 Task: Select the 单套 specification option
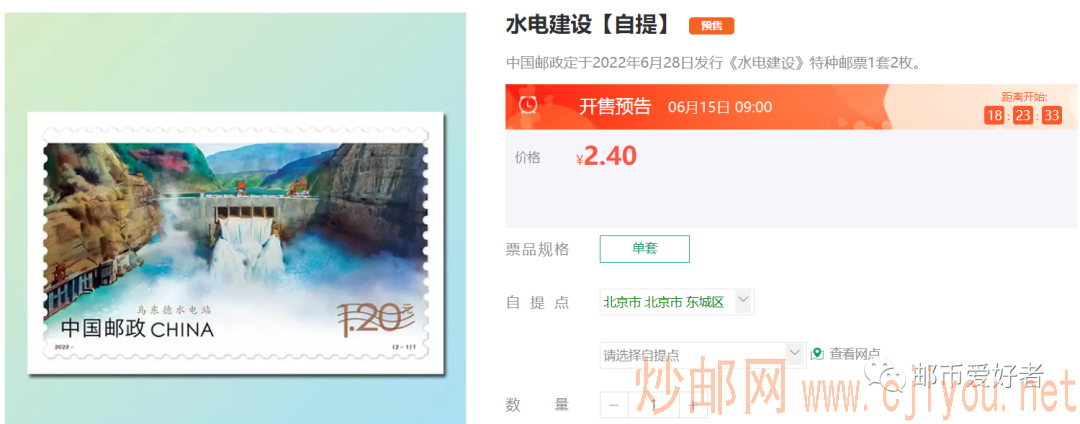[x=645, y=248]
